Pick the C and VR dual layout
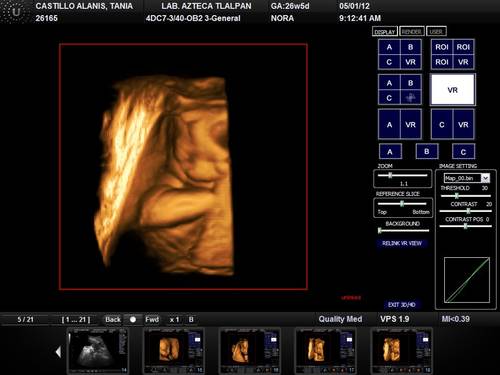Viewport: 500px width, 375px height. pos(452,124)
